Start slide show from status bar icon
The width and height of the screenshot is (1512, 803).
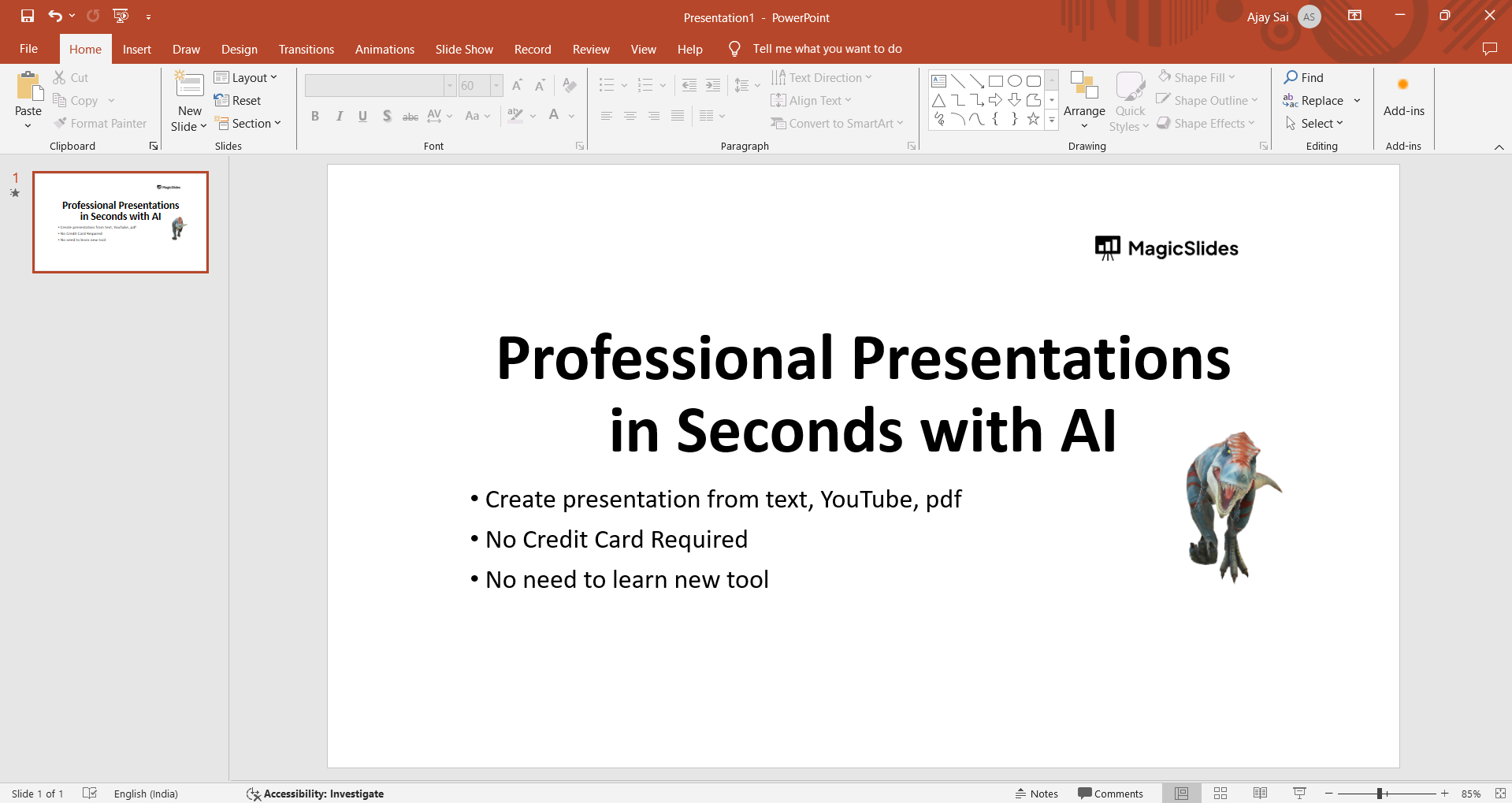click(x=1299, y=794)
